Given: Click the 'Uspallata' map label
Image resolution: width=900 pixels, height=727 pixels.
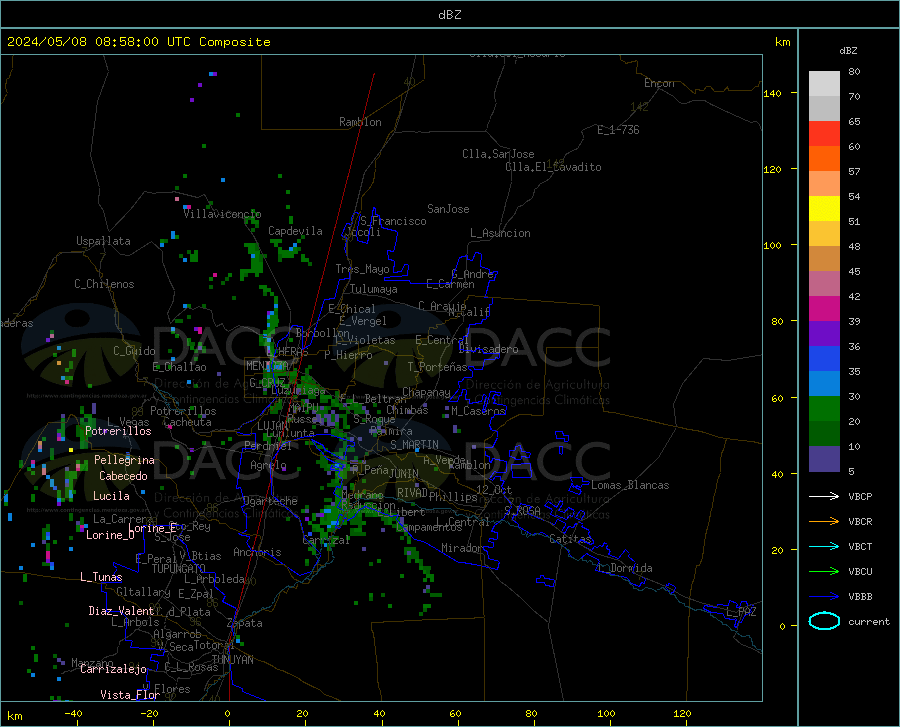Looking at the screenshot, I should (103, 241).
